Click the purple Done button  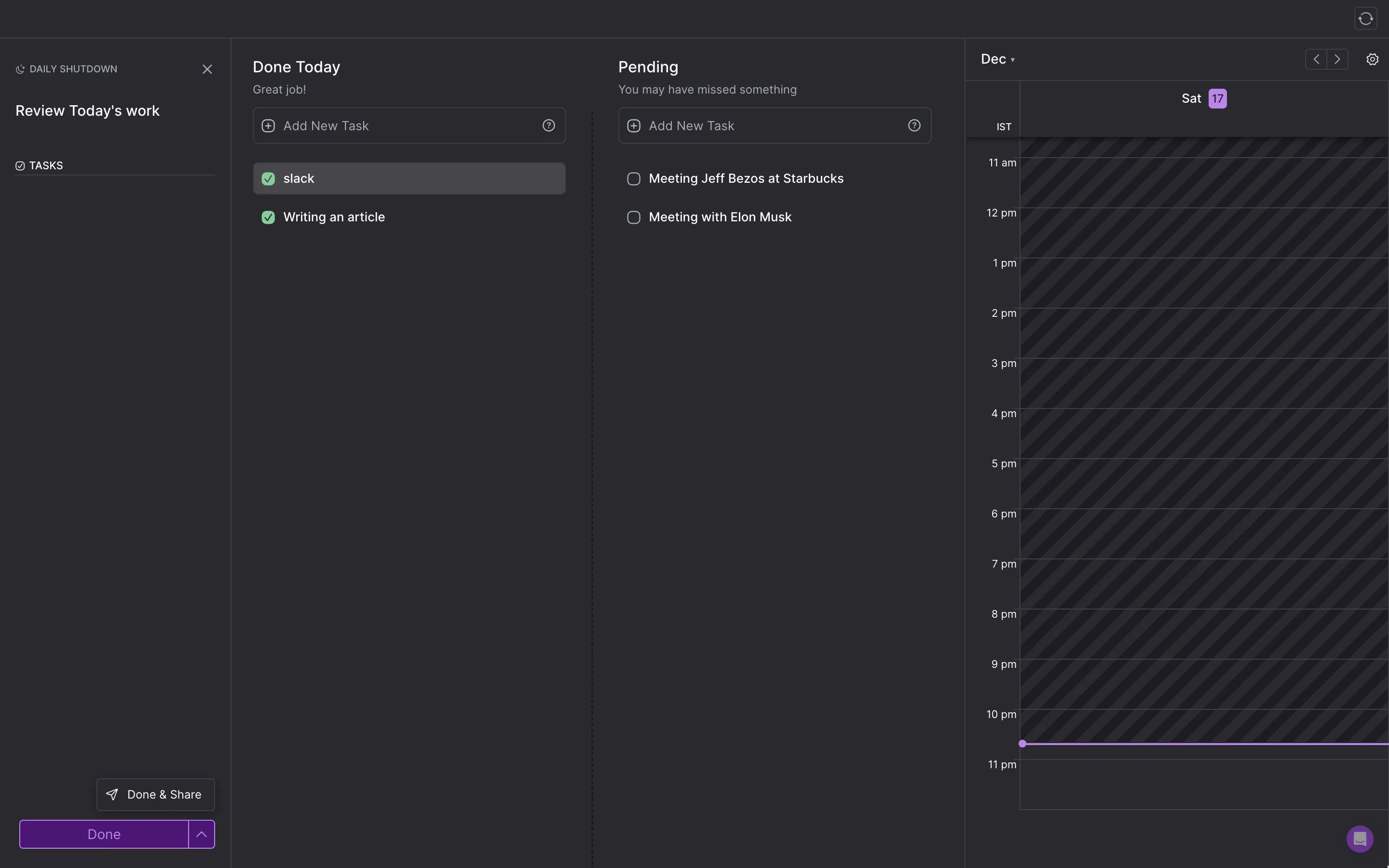coord(104,834)
